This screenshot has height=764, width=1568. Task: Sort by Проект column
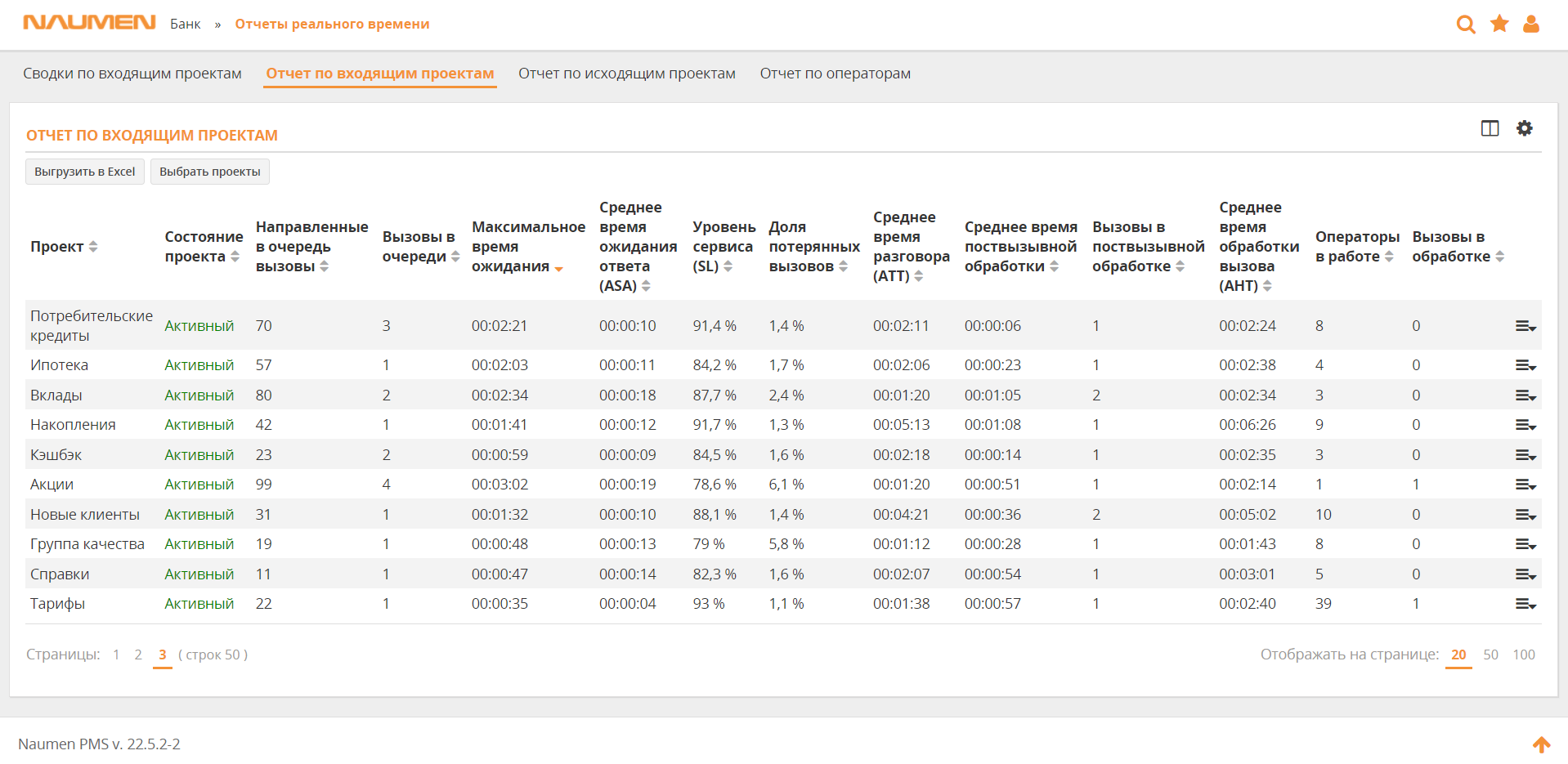(x=64, y=247)
